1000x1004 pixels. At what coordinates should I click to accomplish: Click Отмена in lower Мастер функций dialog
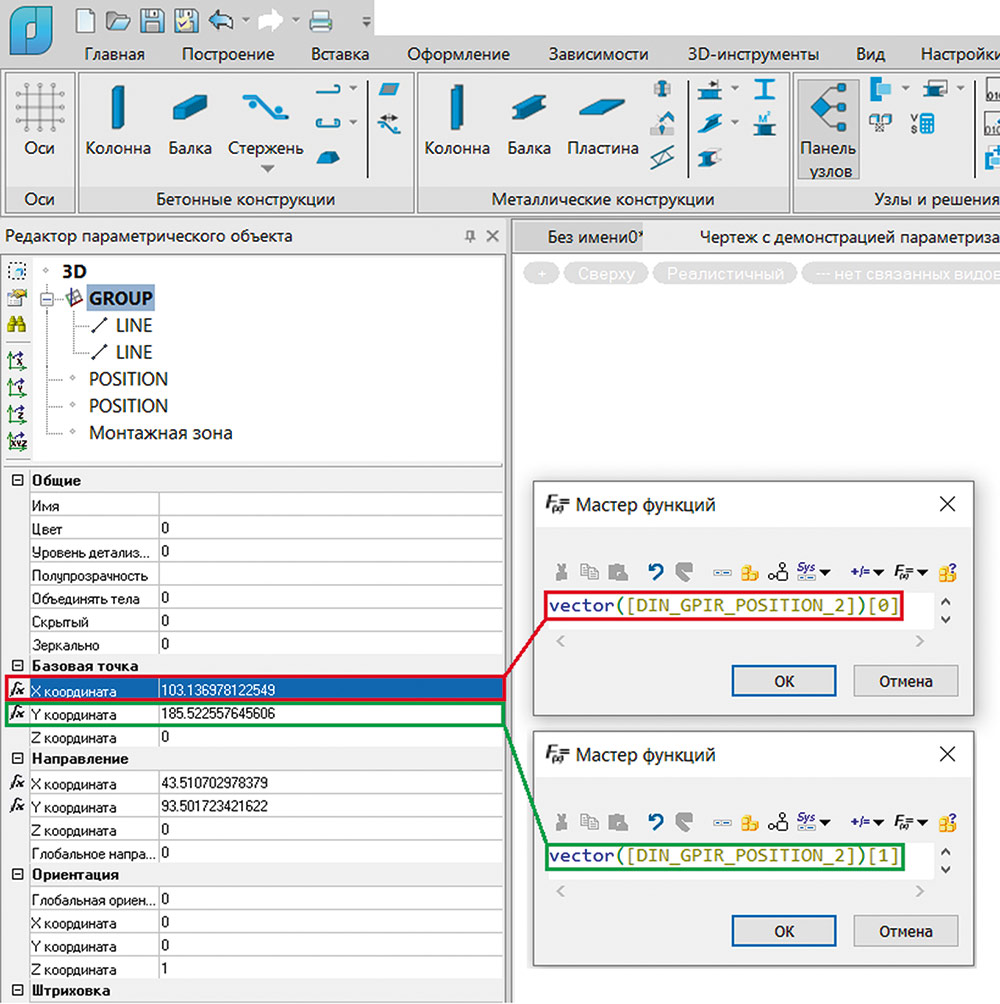(x=905, y=931)
